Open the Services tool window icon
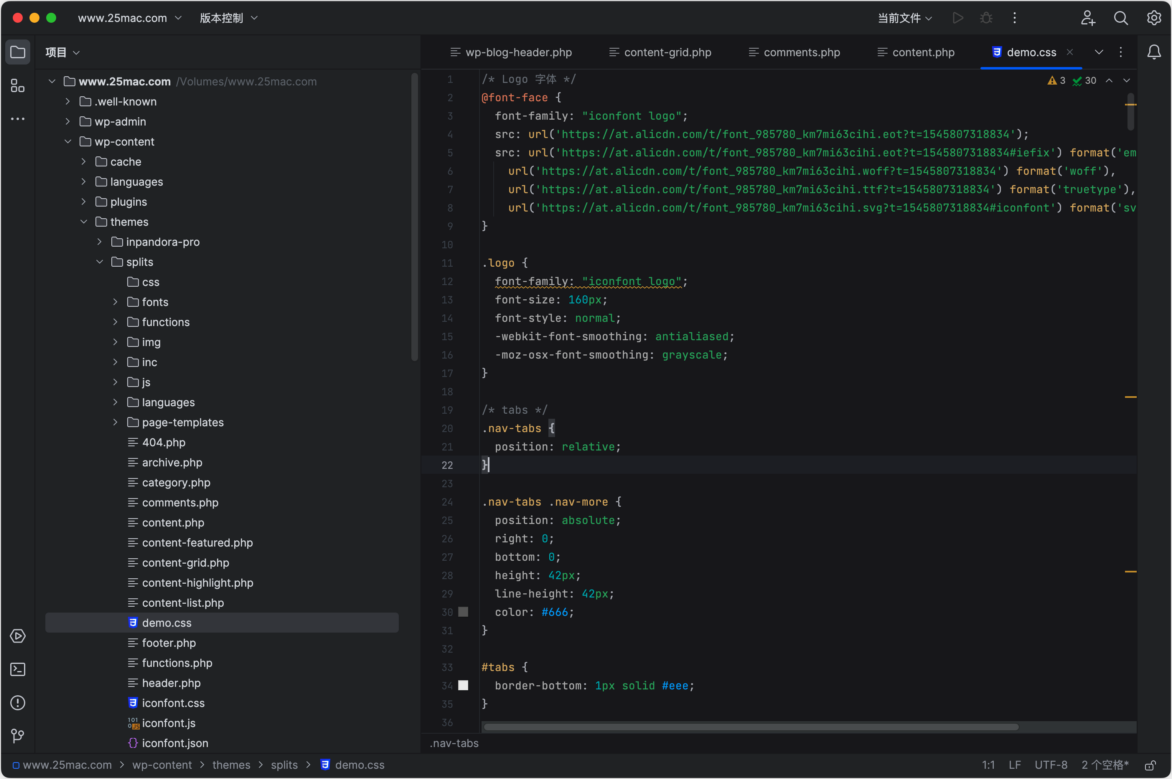 18,636
